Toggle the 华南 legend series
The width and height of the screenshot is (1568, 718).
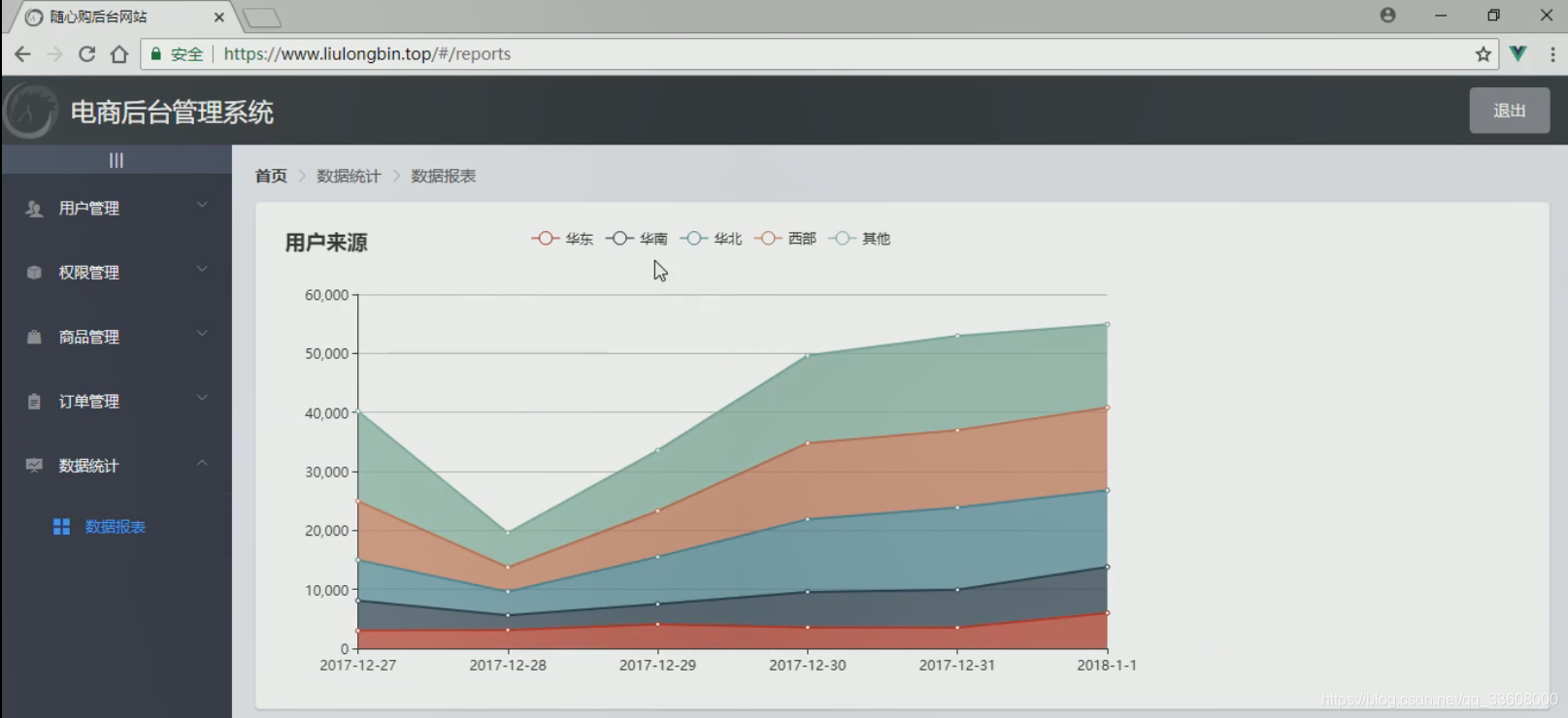pyautogui.click(x=637, y=239)
